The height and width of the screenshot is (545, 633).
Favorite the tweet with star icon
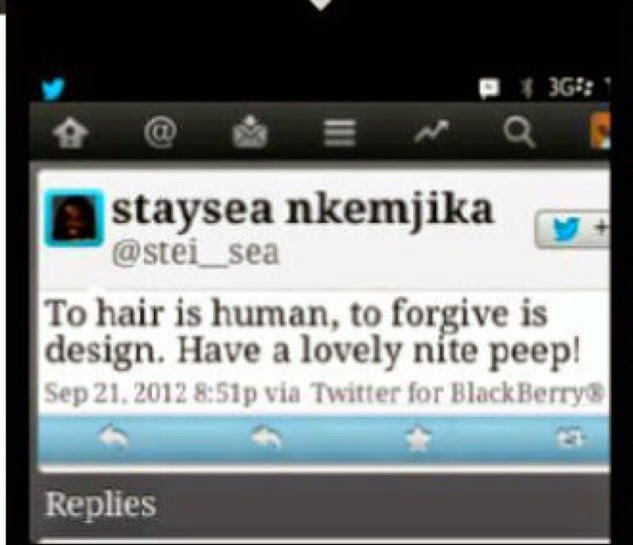[x=418, y=438]
